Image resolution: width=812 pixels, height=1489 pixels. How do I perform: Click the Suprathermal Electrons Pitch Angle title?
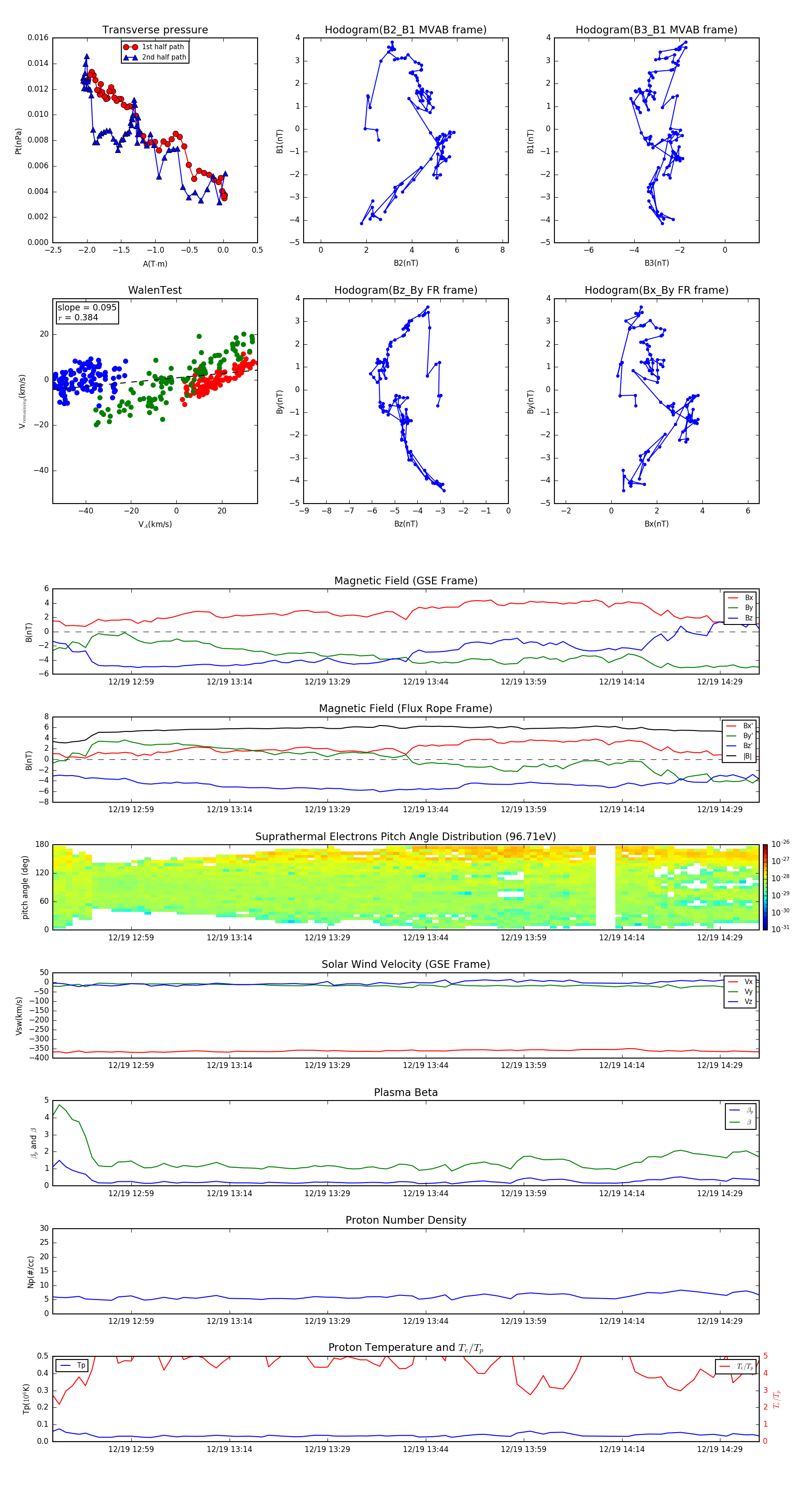[x=406, y=837]
